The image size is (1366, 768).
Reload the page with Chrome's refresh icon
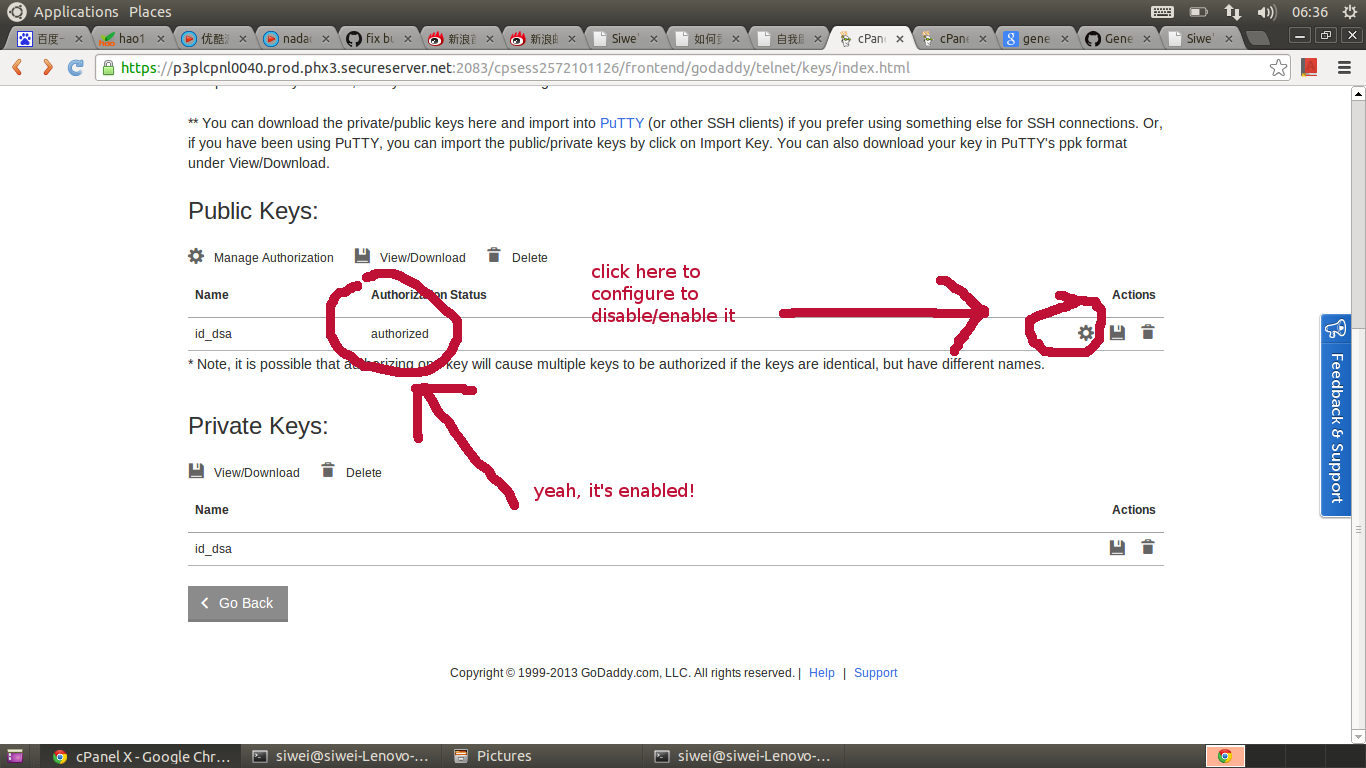point(75,69)
